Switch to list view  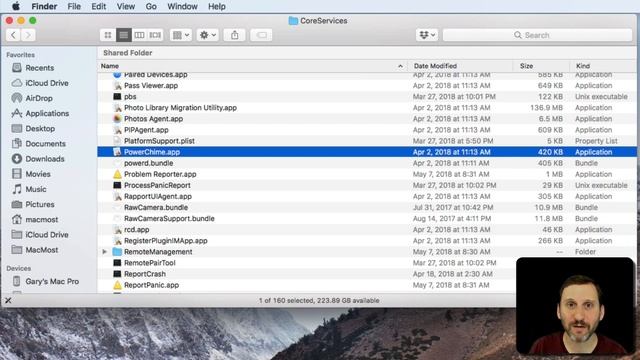(x=123, y=35)
